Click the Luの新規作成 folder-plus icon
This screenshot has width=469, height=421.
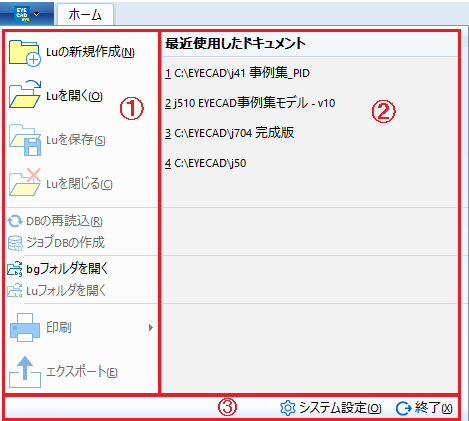tap(25, 53)
